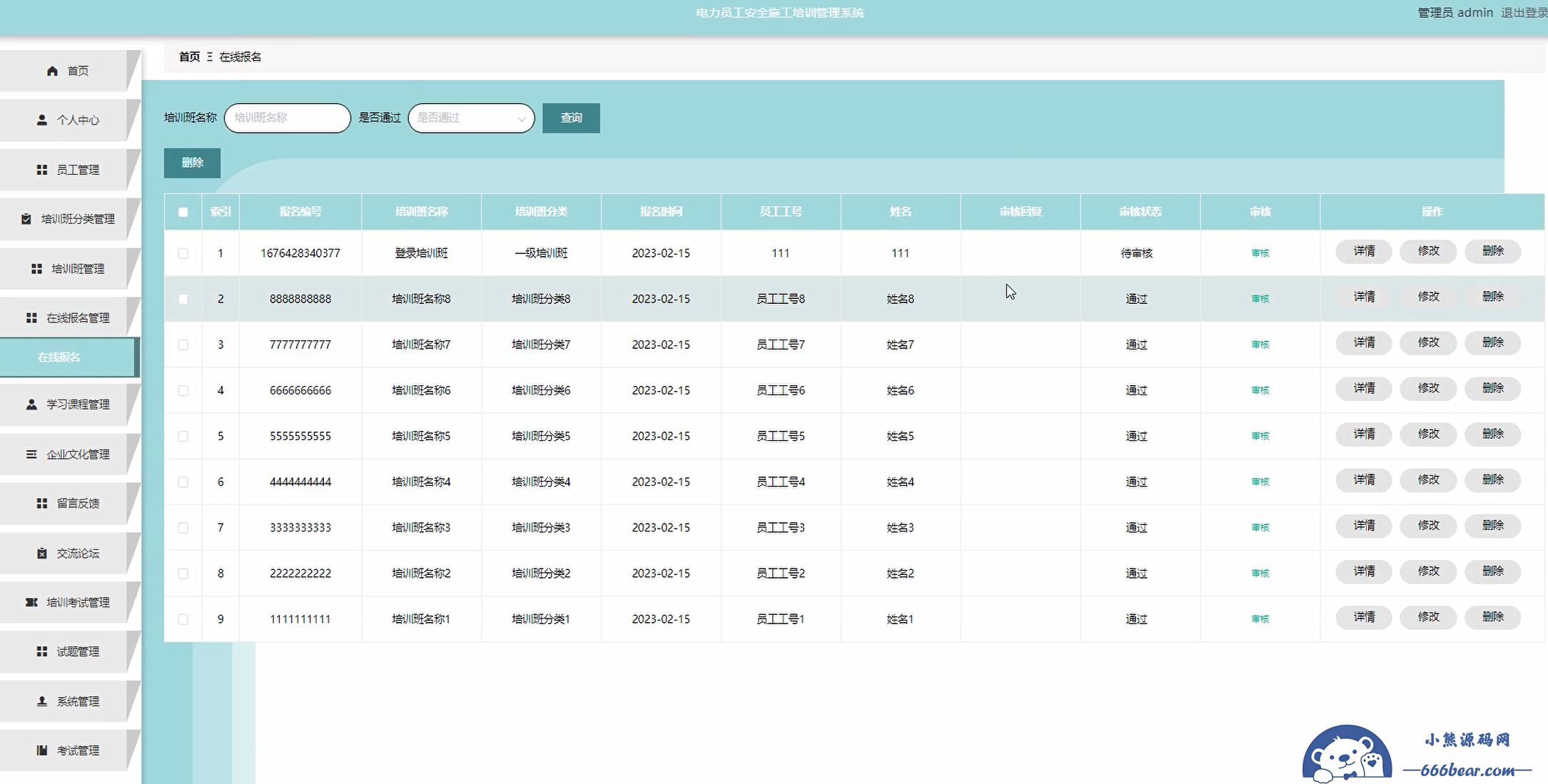Click the 培训班名称 input field
Image resolution: width=1548 pixels, height=784 pixels.
click(288, 118)
